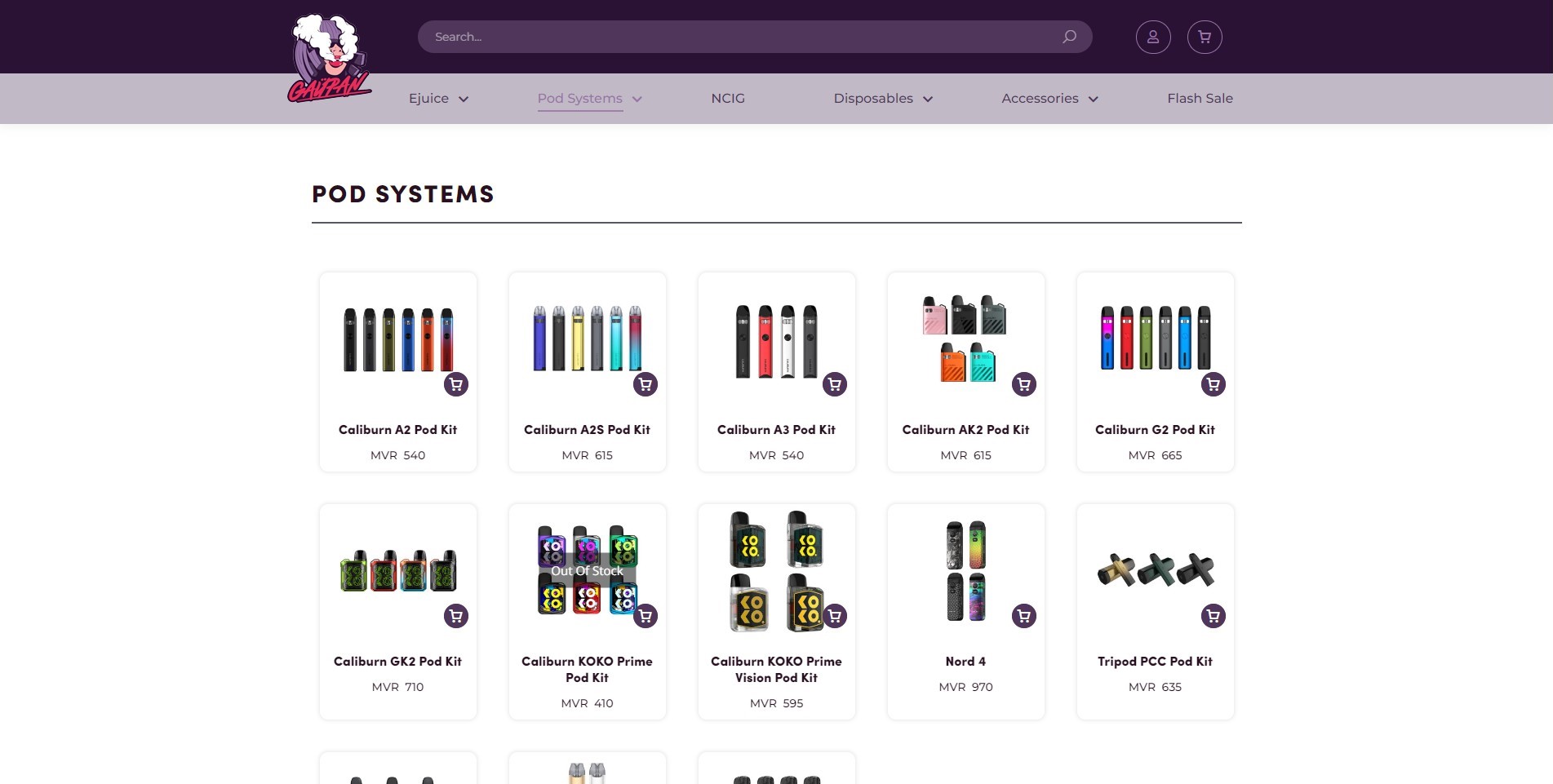Image resolution: width=1553 pixels, height=784 pixels.
Task: Expand the Accessories chevron
Action: coord(1094,99)
